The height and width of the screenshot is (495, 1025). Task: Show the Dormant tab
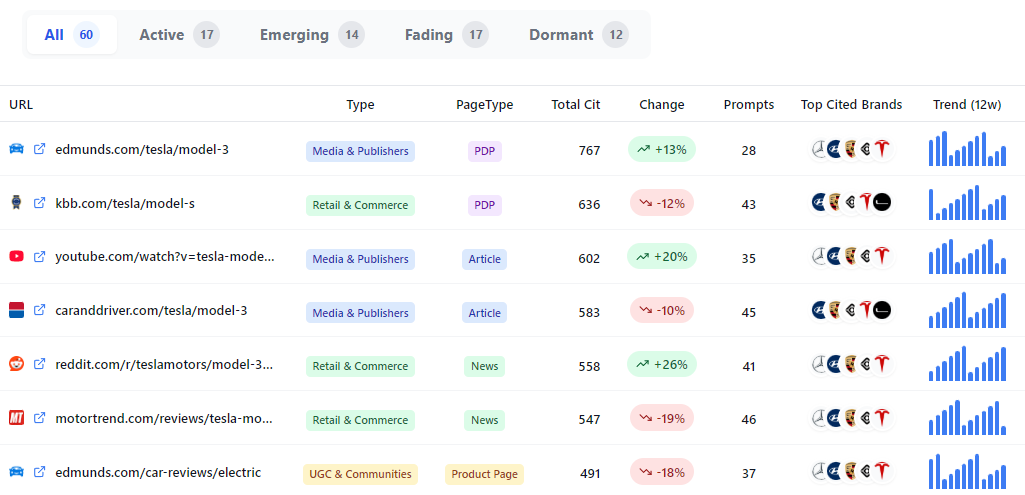578,35
